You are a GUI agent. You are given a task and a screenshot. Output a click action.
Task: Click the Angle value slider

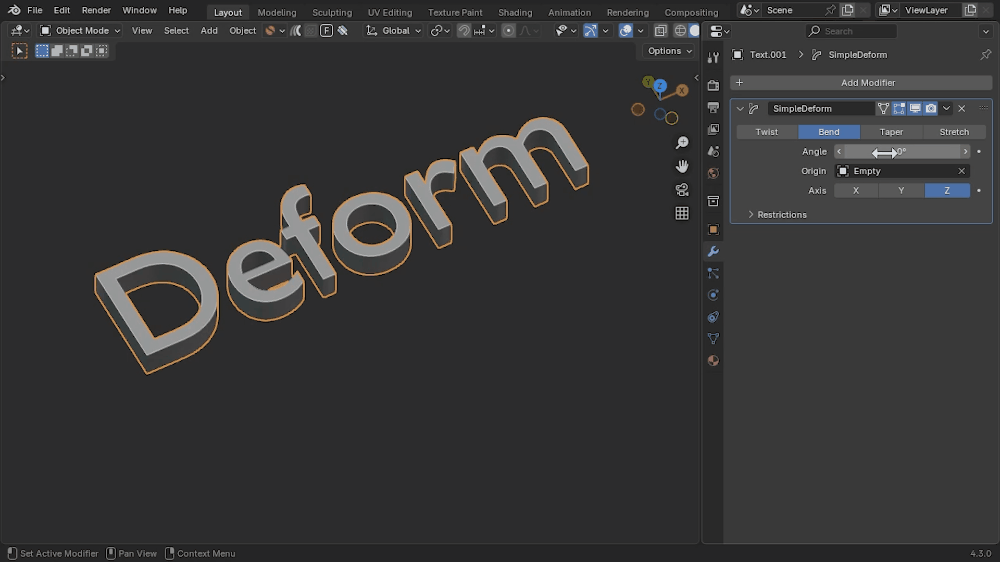[x=902, y=152]
